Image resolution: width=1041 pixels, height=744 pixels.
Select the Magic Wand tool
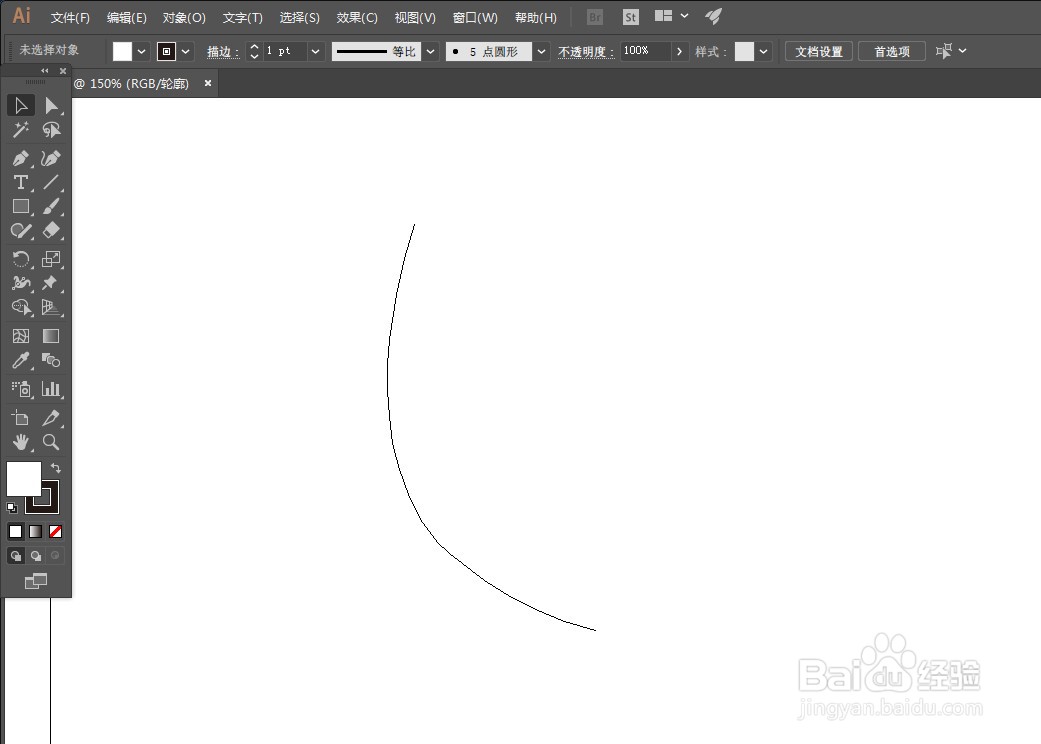[21, 129]
